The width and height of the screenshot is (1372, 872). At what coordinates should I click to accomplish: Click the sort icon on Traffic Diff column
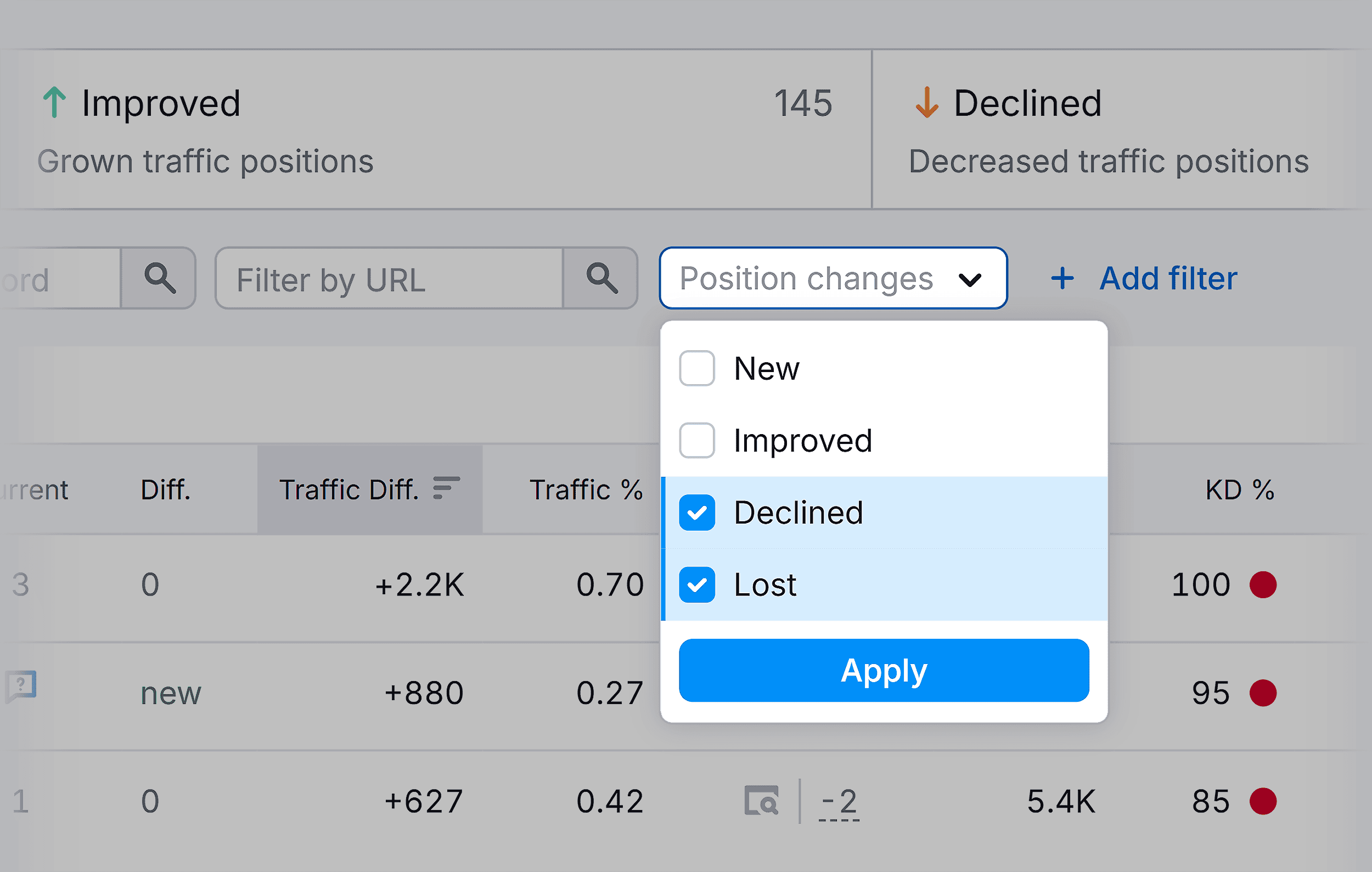pos(447,488)
